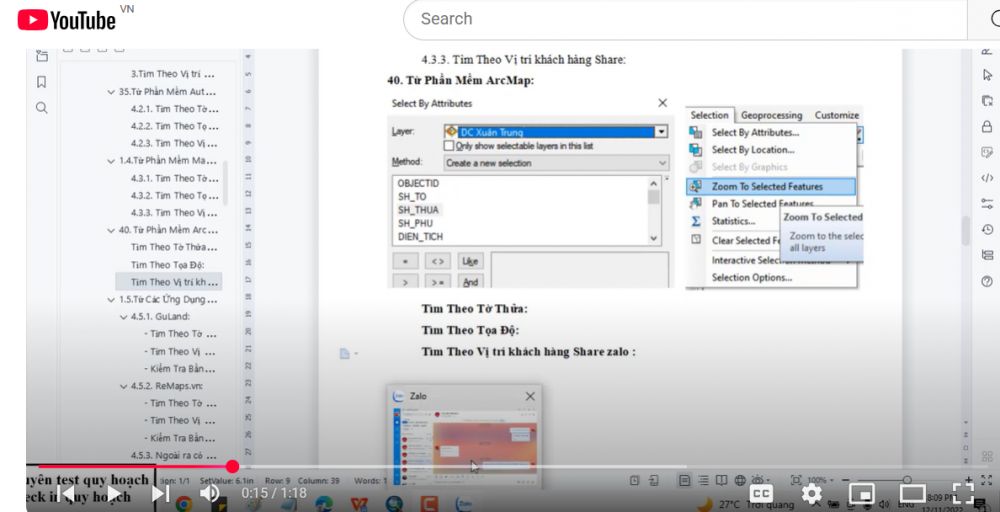The width and height of the screenshot is (1000, 512).
Task: Toggle closed captions CC button
Action: click(x=761, y=493)
